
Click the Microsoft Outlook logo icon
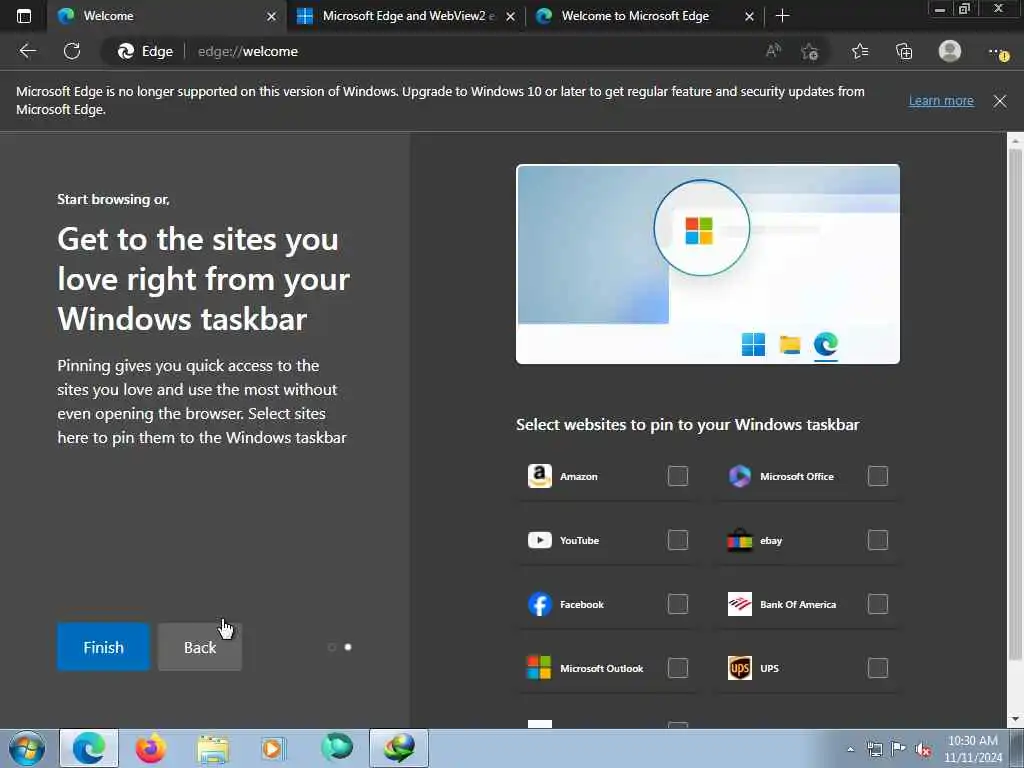coord(539,668)
